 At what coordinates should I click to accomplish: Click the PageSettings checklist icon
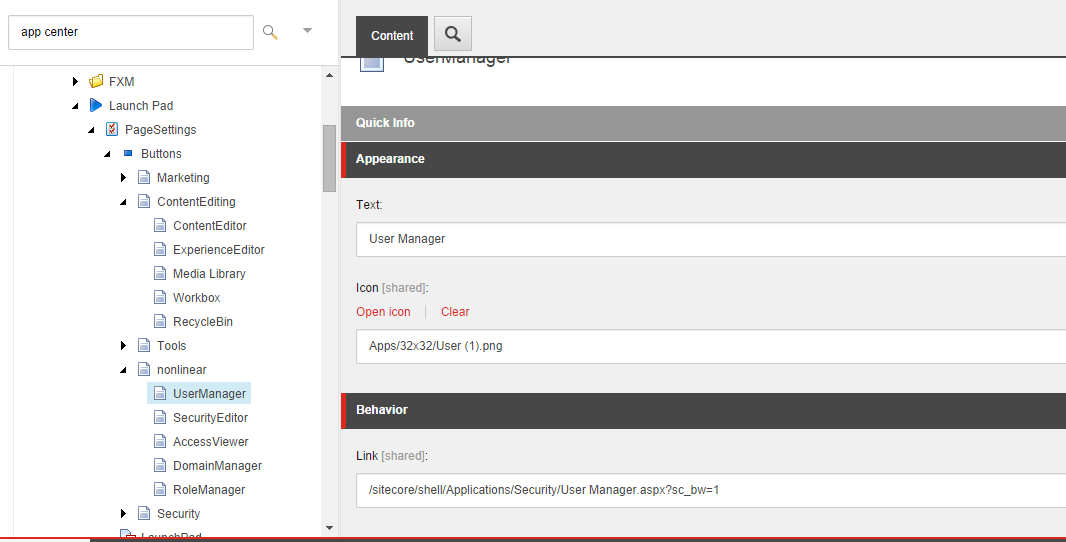112,129
